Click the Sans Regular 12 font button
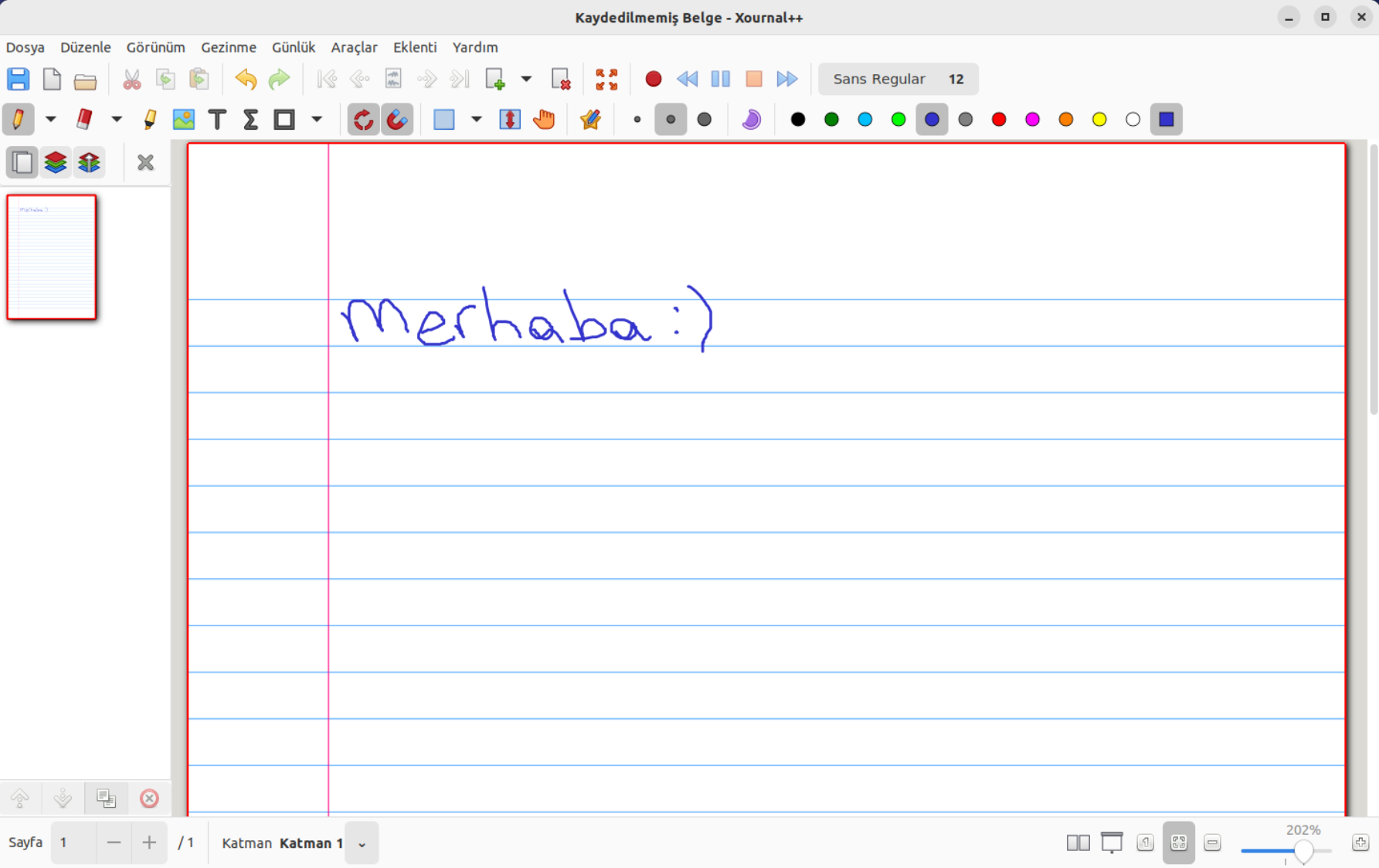Screen dimensions: 1379x868 (898, 79)
